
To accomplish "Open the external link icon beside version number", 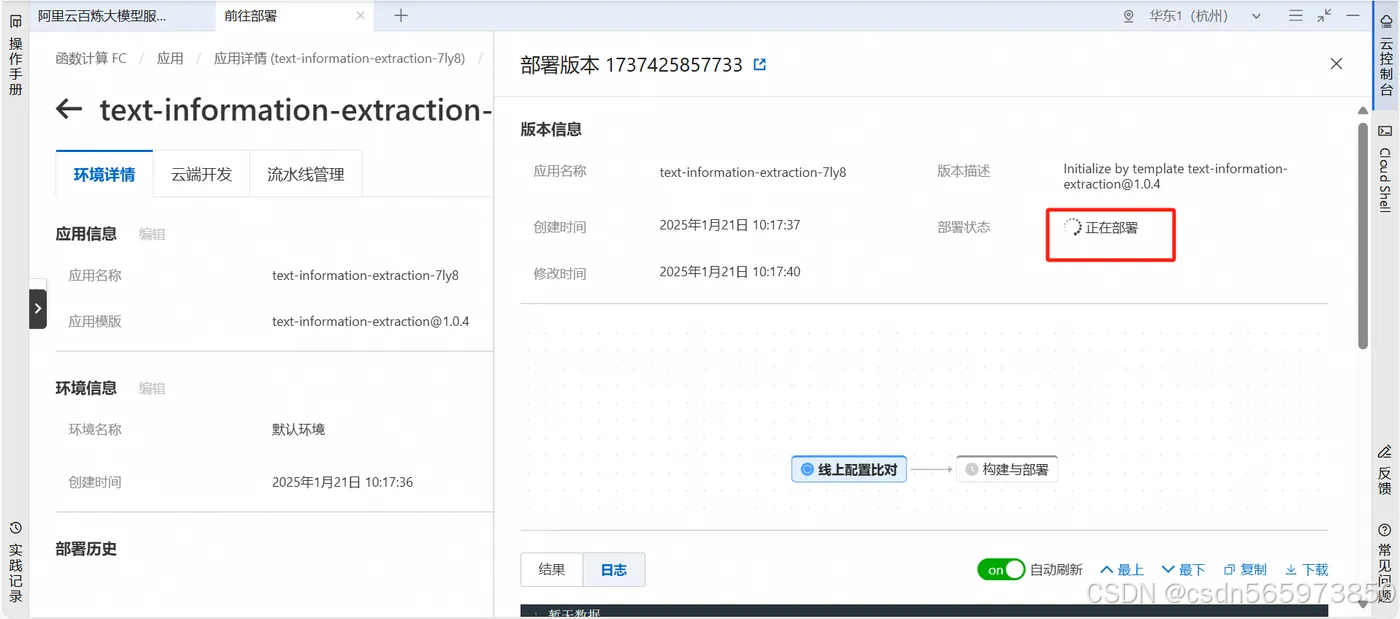I will coord(760,65).
